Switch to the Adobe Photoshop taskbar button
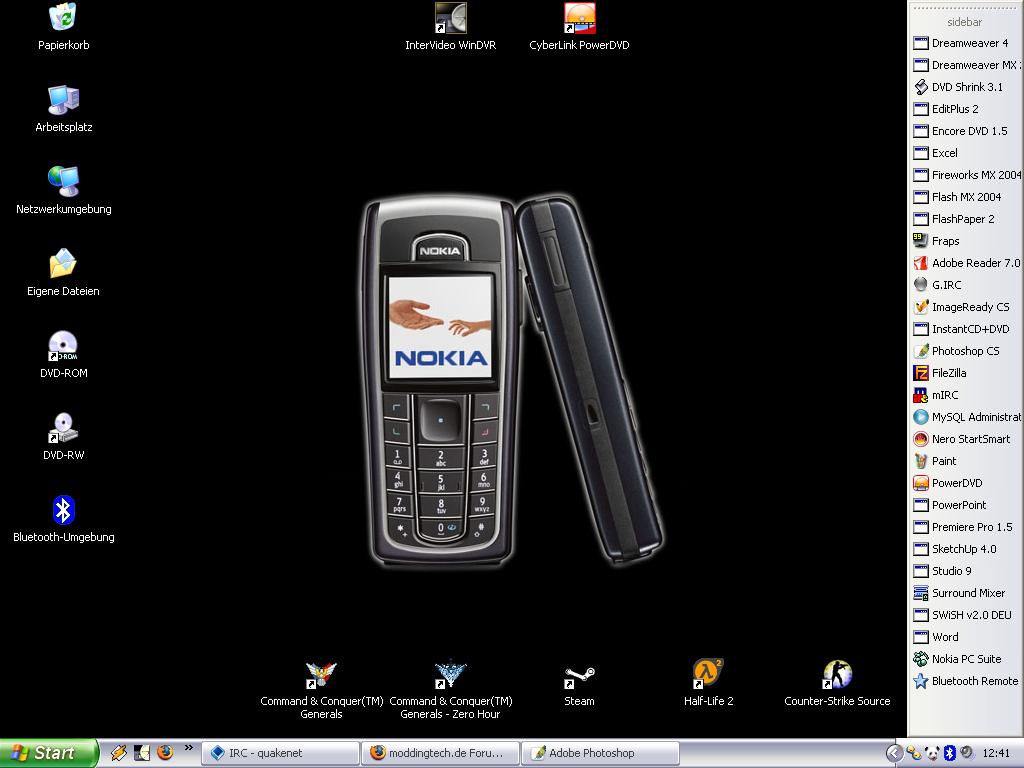Viewport: 1024px width, 768px height. coord(602,753)
